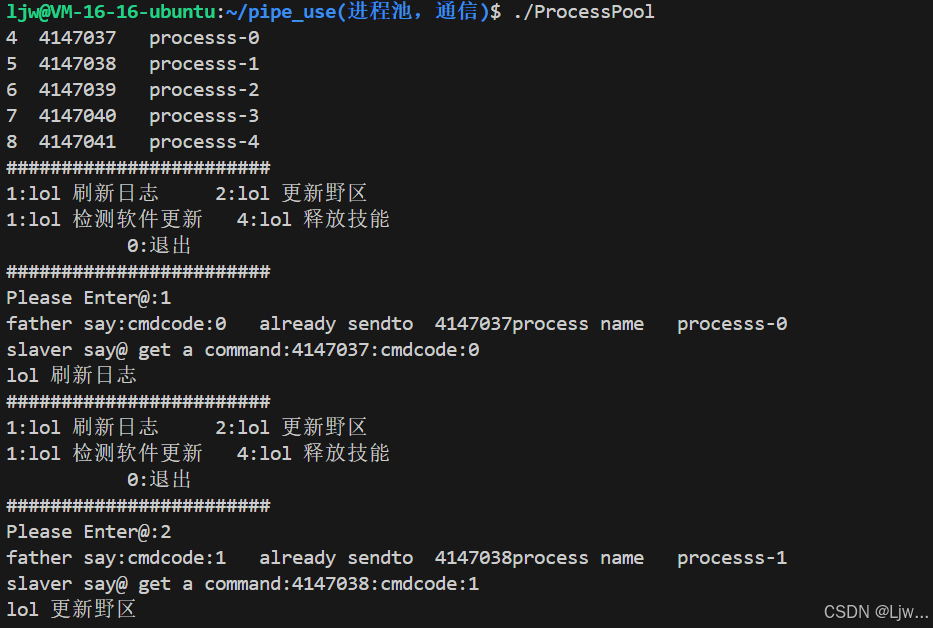Image resolution: width=933 pixels, height=628 pixels.
Task: Click processs-0 at end of father say line
Action: [732, 324]
